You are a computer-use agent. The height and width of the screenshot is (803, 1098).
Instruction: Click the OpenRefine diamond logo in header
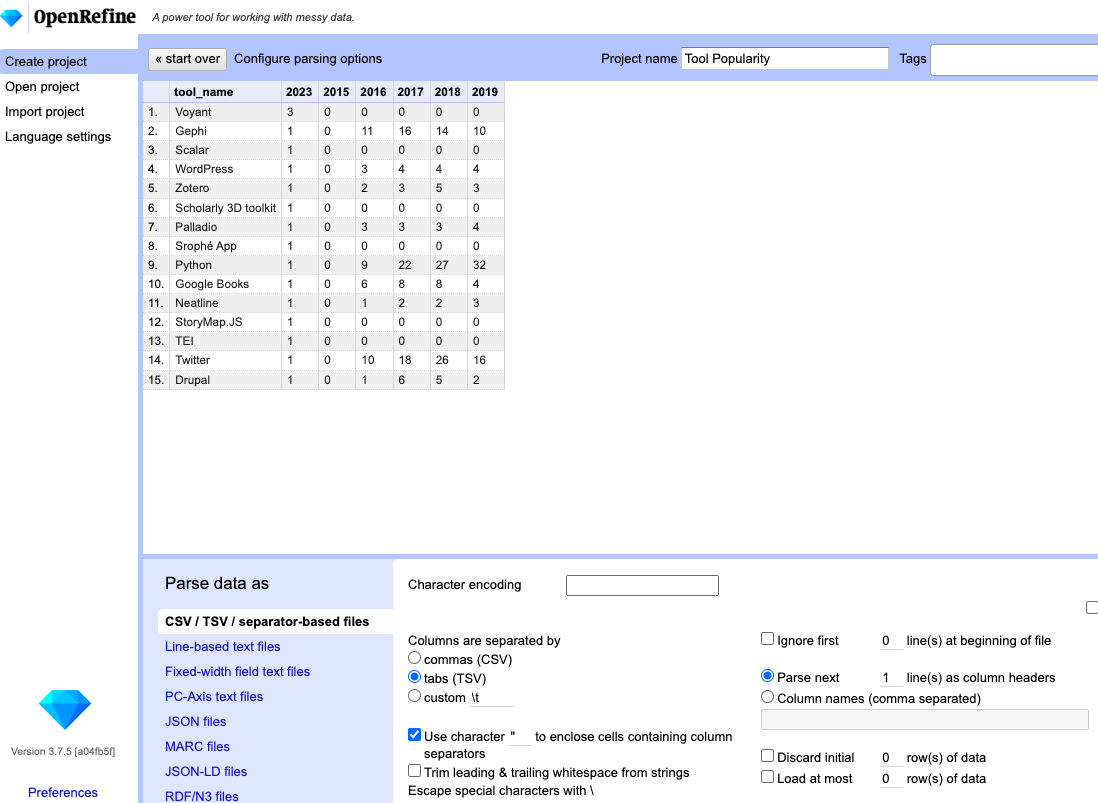point(11,17)
